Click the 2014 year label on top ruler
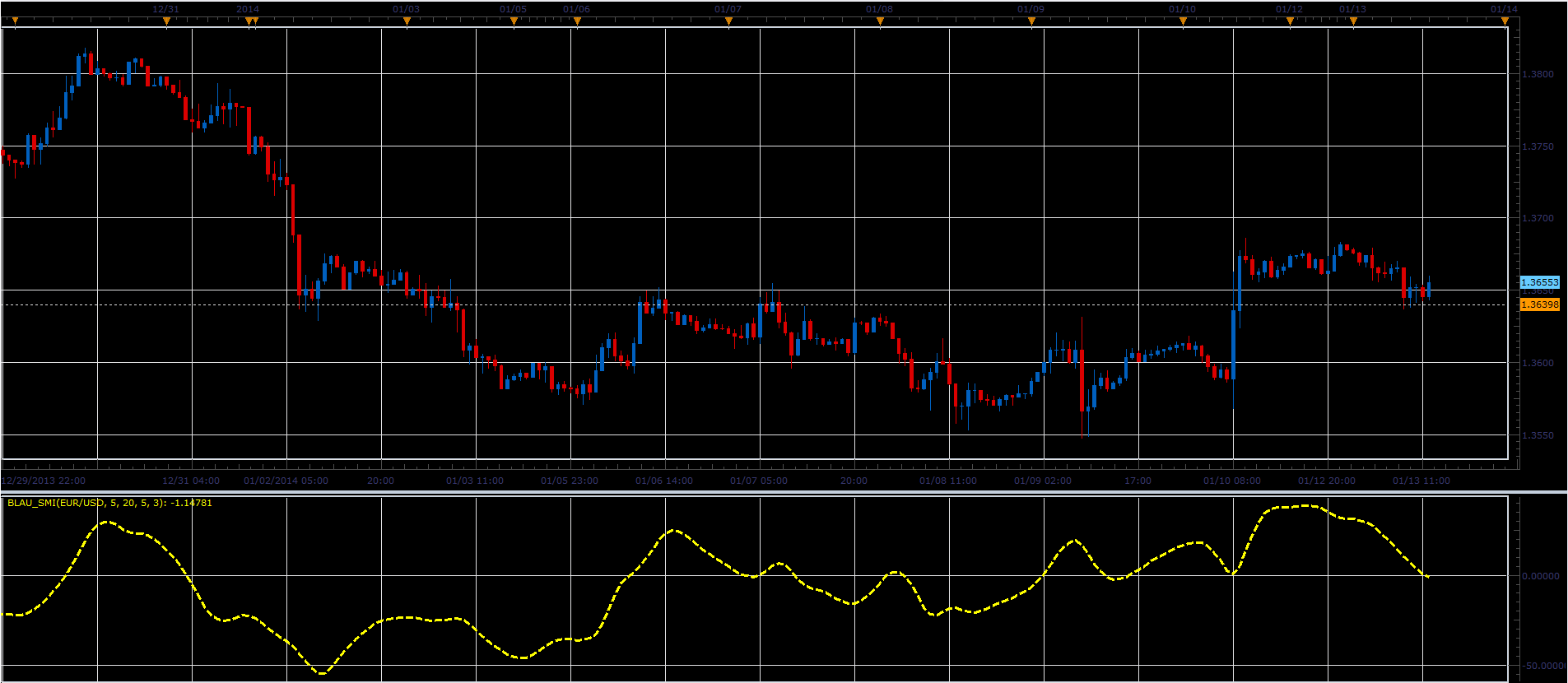Screen dimensions: 1568x683 [x=248, y=9]
